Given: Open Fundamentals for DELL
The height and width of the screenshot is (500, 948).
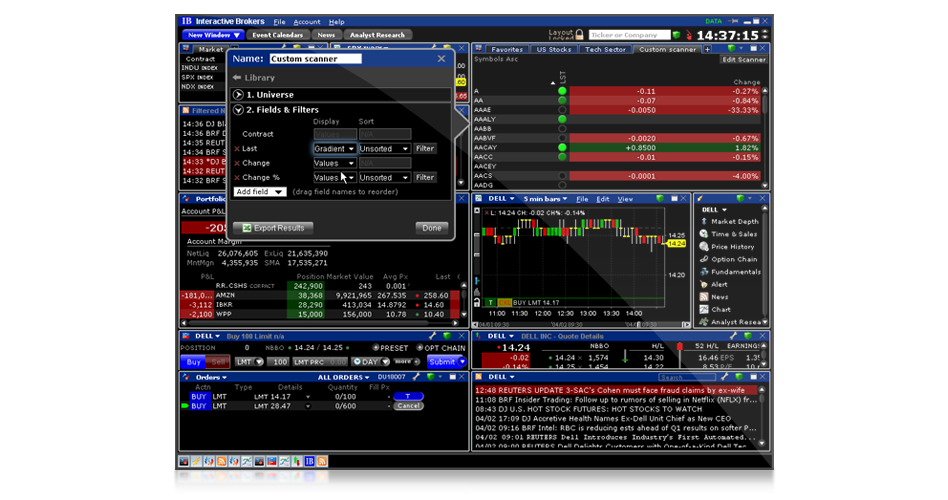Looking at the screenshot, I should 733,272.
